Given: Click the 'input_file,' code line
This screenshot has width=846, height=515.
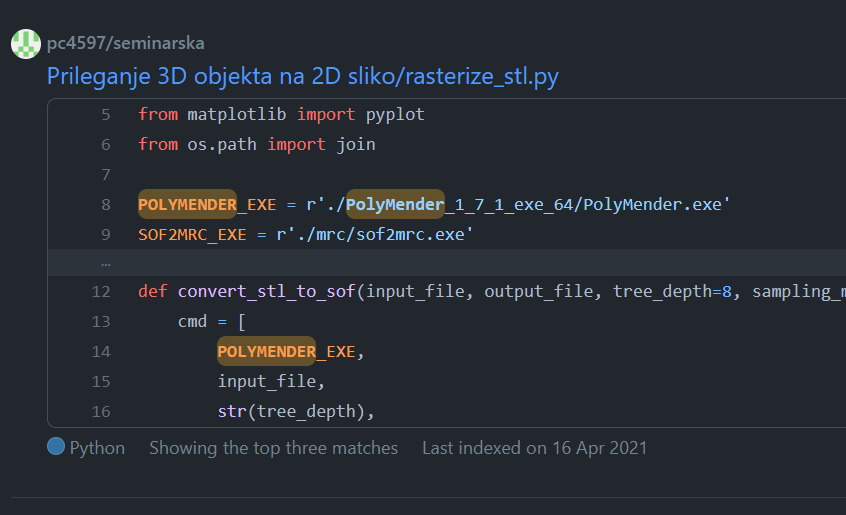Looking at the screenshot, I should (x=271, y=382).
